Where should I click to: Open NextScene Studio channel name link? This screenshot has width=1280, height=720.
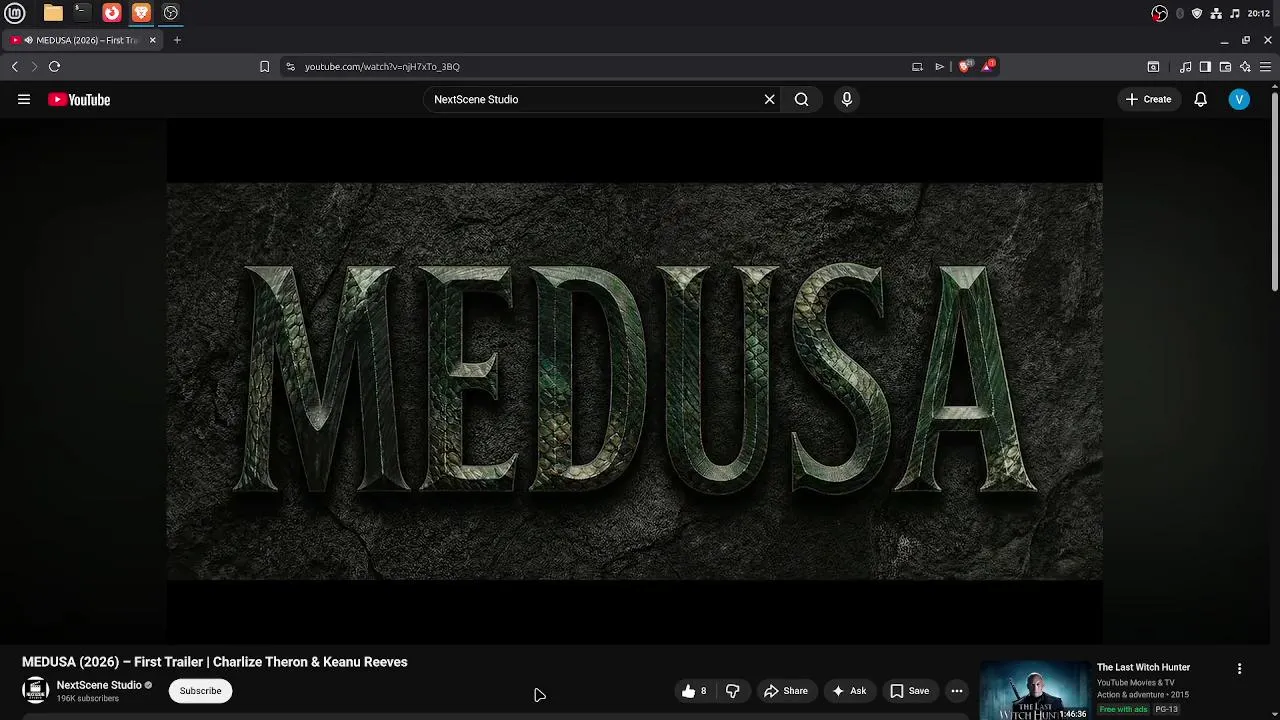click(99, 685)
